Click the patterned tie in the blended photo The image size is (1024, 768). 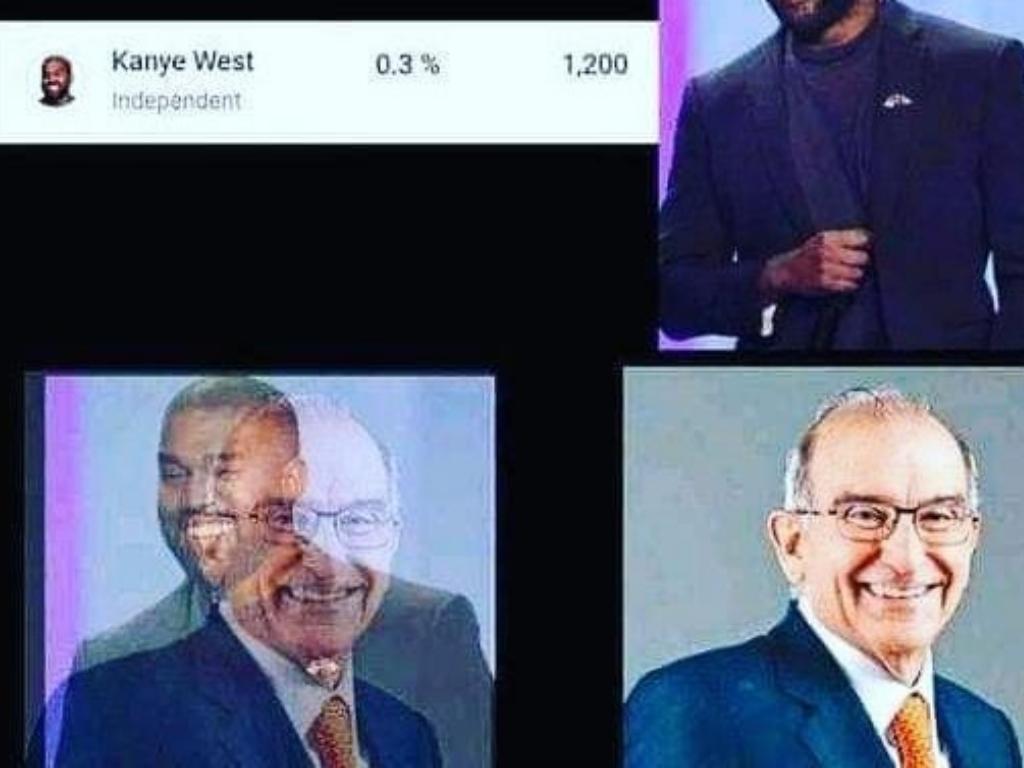332,731
